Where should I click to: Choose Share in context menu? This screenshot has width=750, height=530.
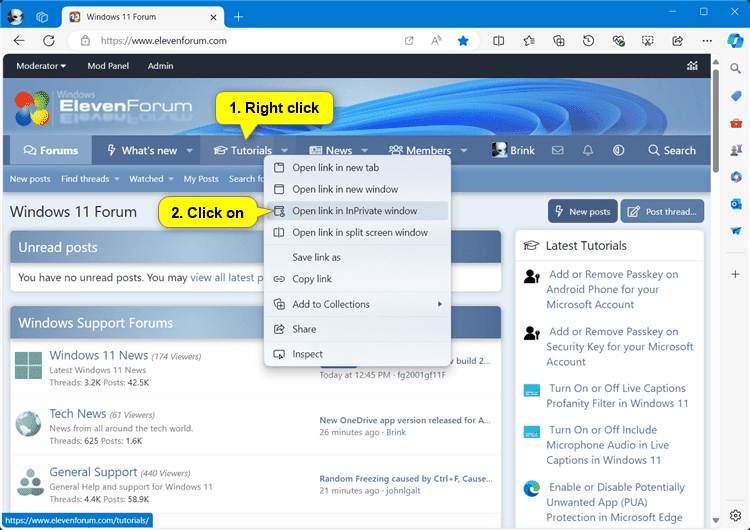357,329
